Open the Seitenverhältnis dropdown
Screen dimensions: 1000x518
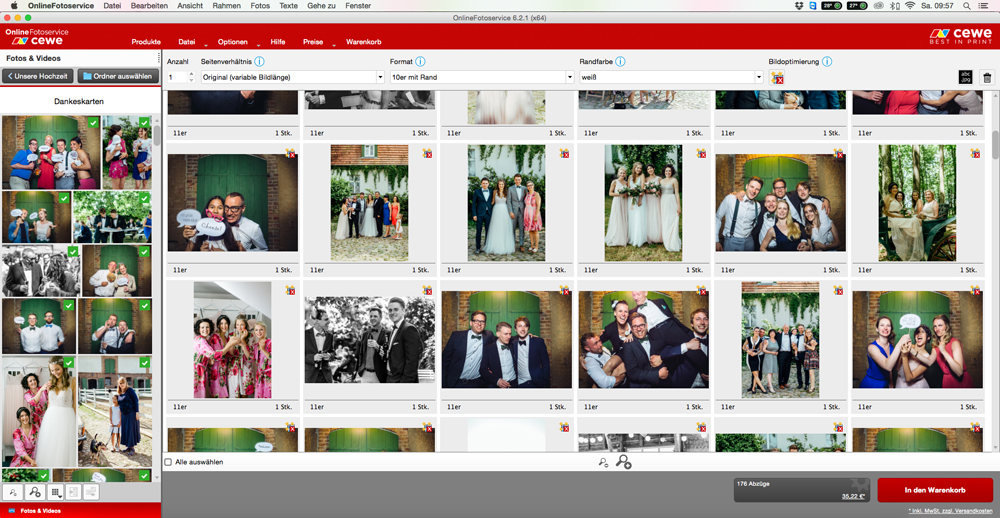(x=292, y=77)
